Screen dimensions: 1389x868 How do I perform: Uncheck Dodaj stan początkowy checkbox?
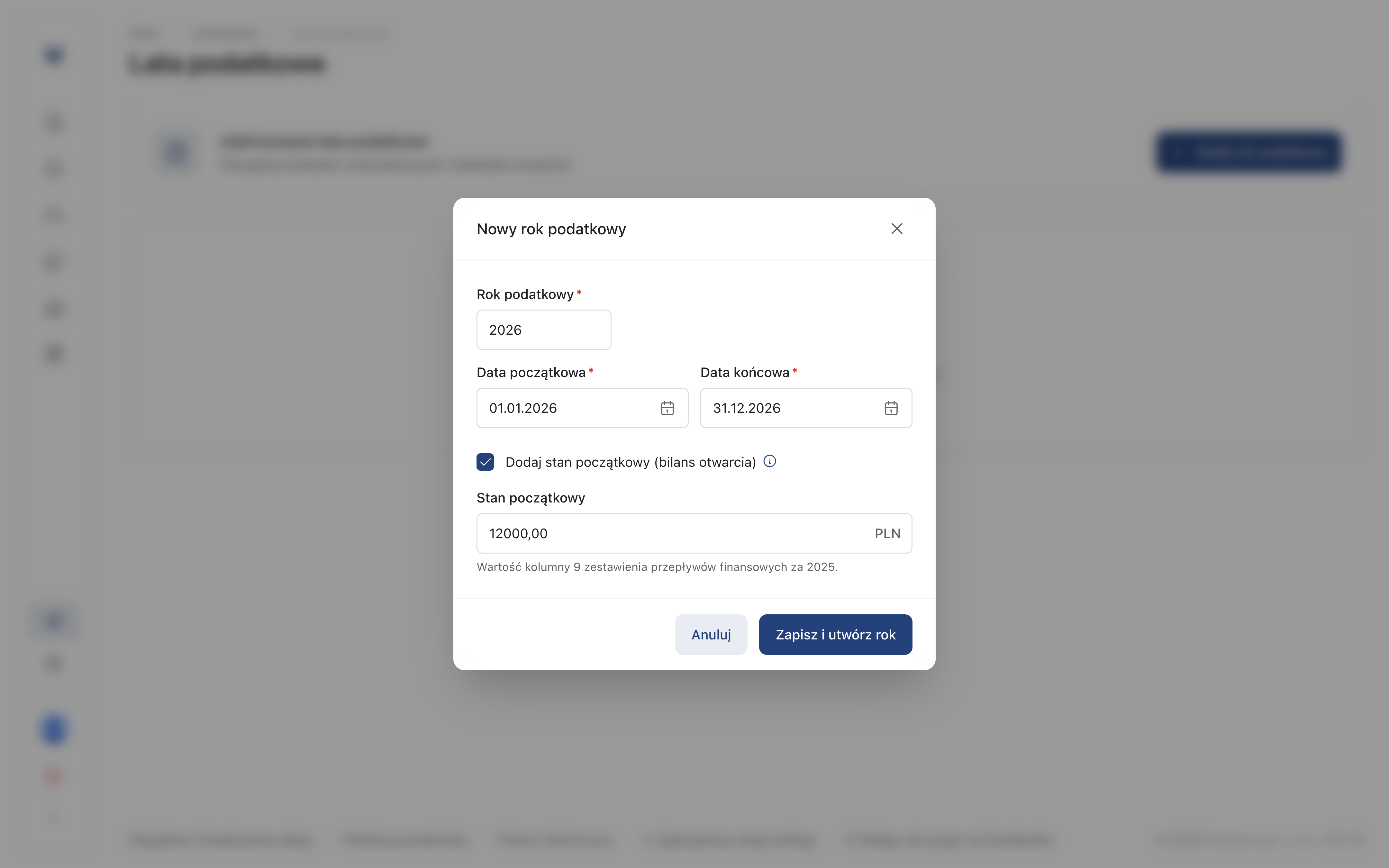[485, 462]
